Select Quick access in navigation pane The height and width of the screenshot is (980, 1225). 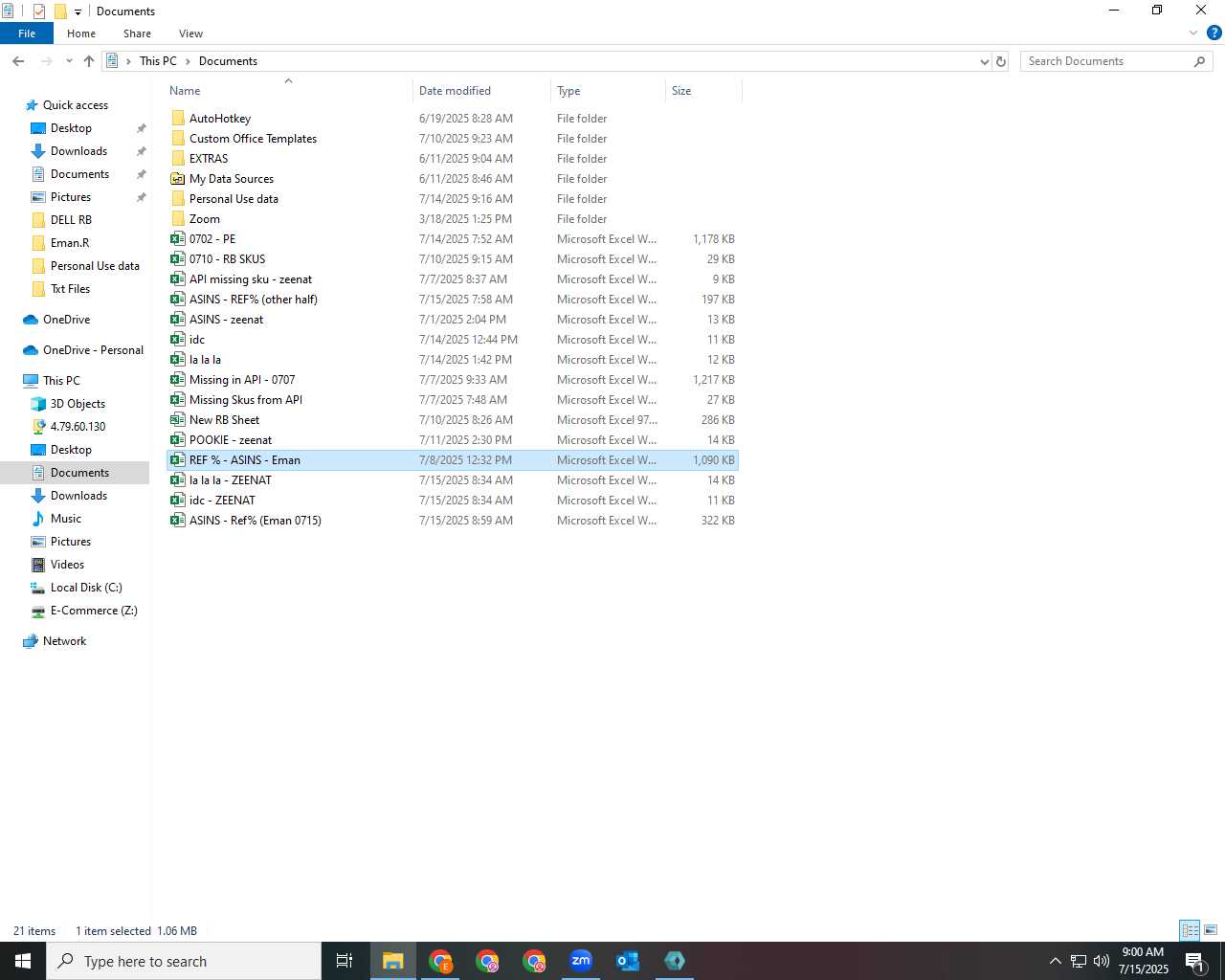click(x=75, y=105)
